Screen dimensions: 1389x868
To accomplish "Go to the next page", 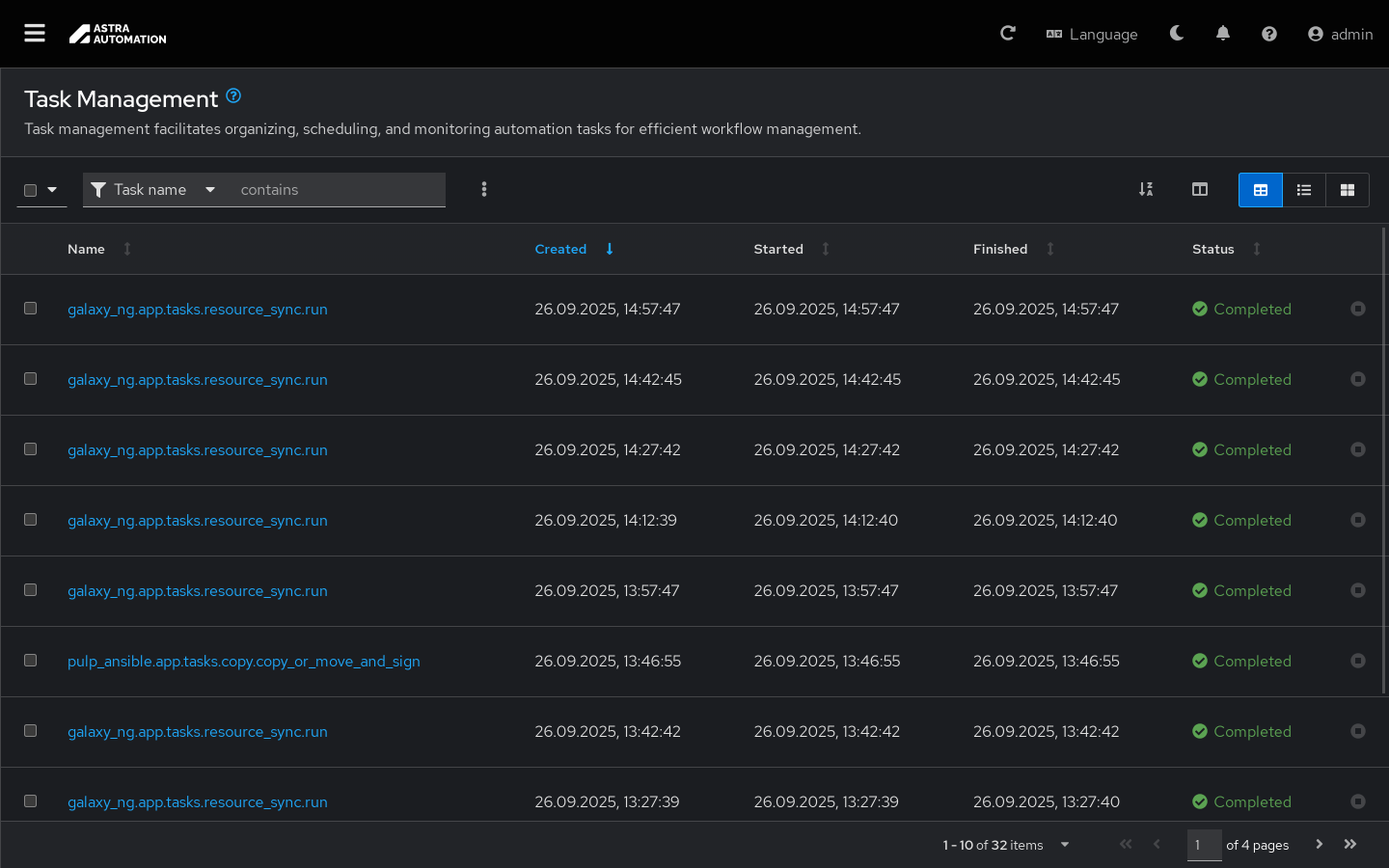I will 1319,845.
